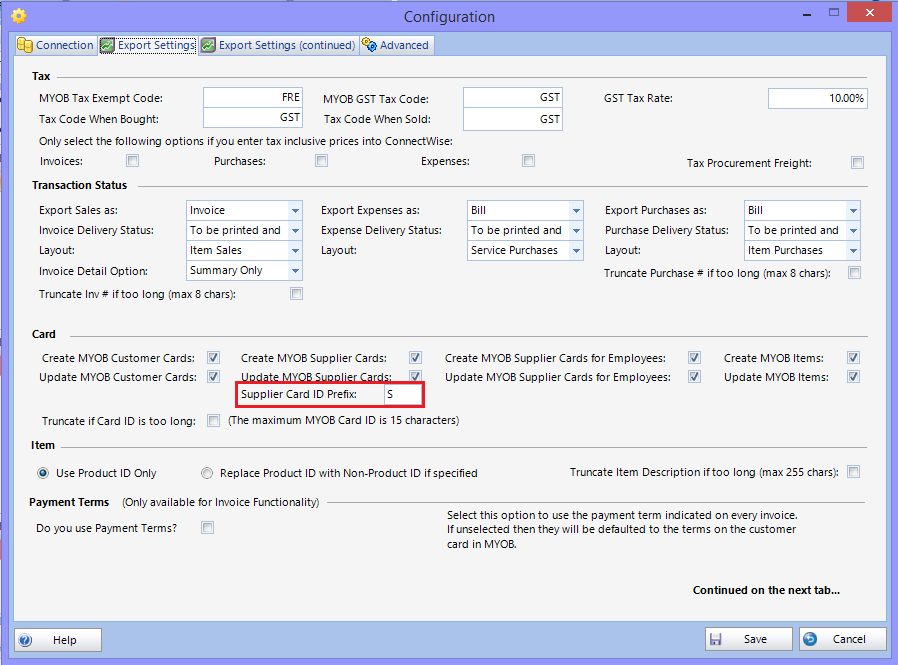Open the Connection tab
The image size is (898, 665).
click(x=55, y=45)
